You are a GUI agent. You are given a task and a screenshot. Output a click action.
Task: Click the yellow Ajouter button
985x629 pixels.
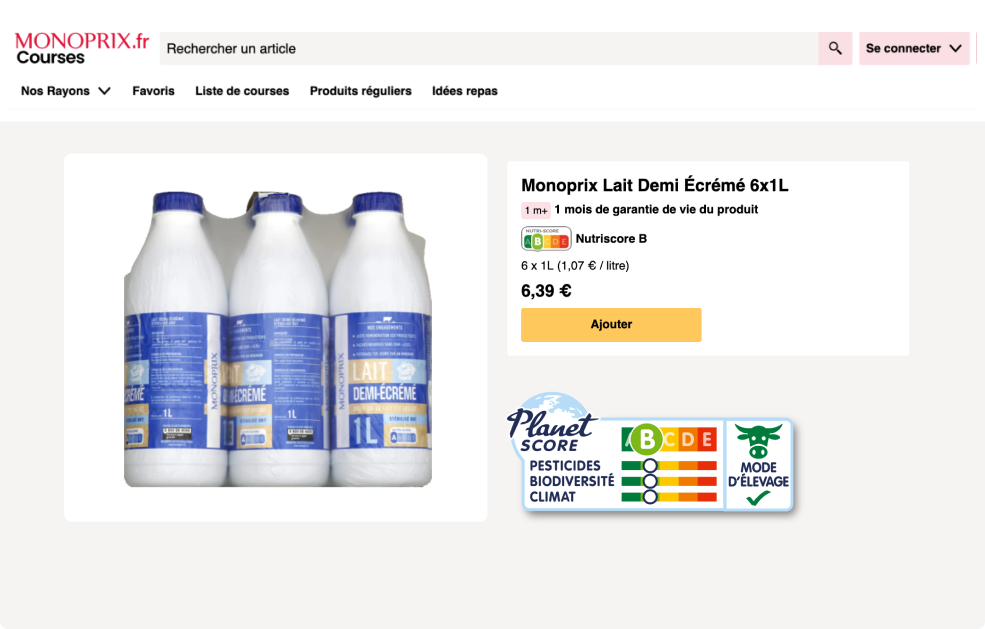click(611, 325)
